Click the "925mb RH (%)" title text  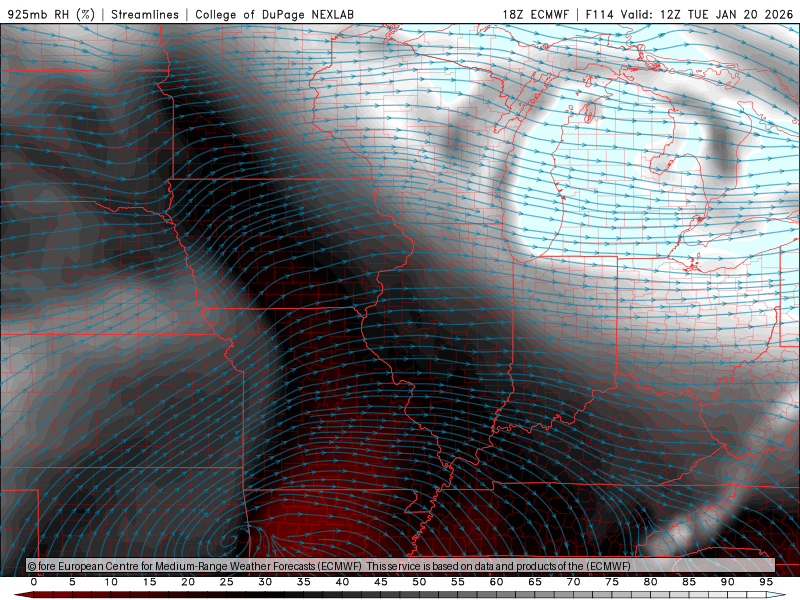[x=52, y=14]
